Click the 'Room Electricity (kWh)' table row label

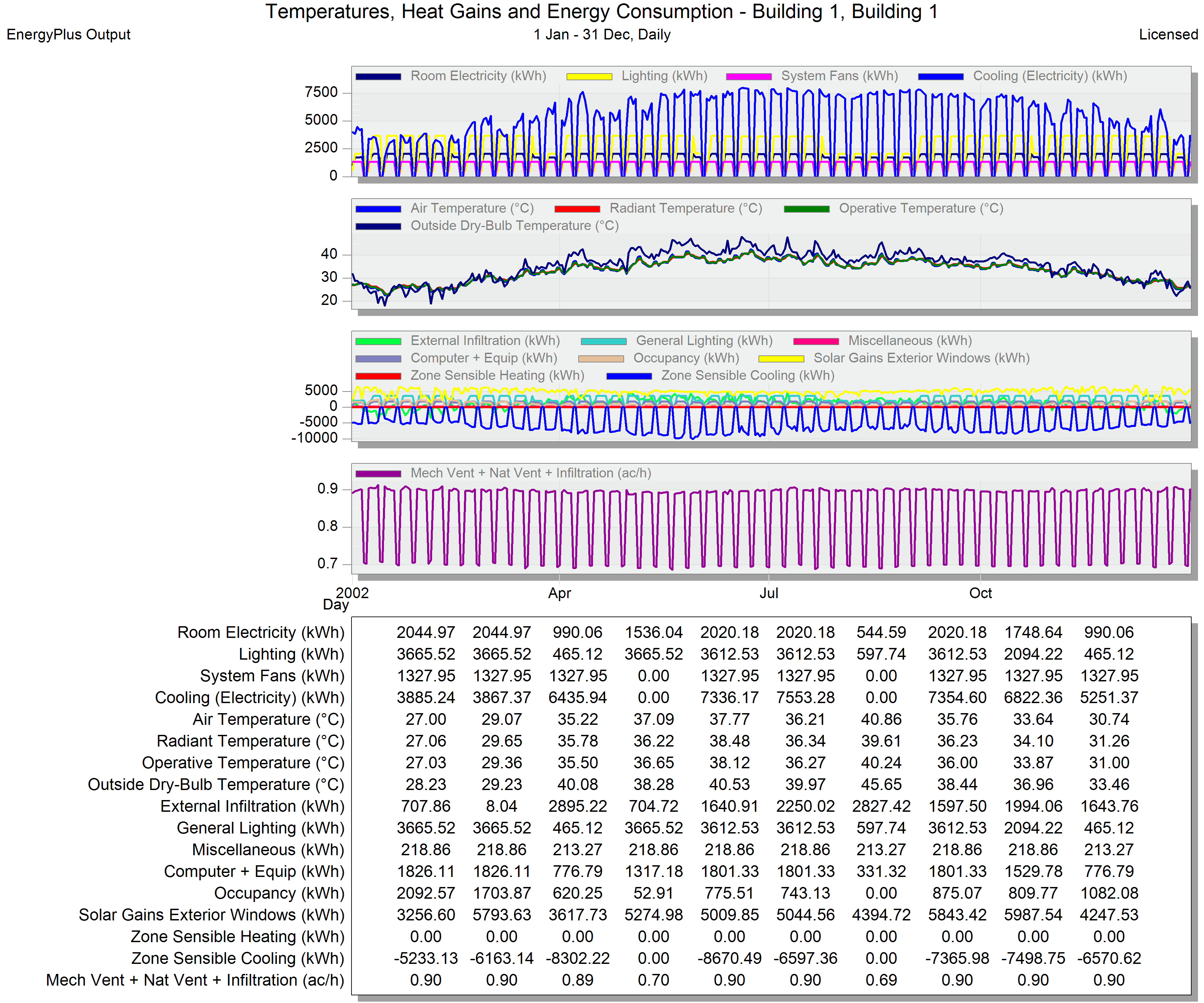pyautogui.click(x=261, y=632)
